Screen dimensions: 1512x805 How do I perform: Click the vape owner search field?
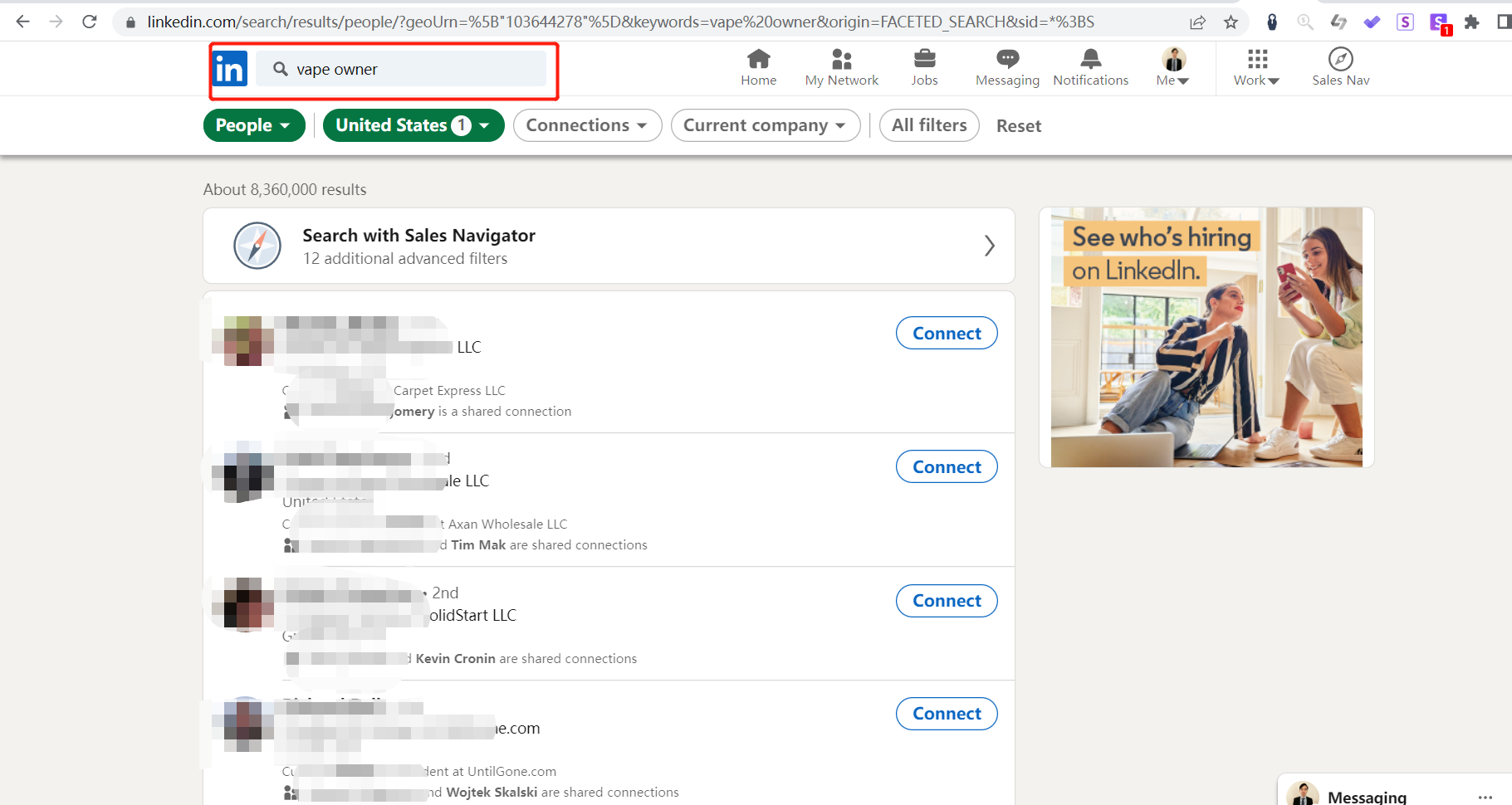click(x=401, y=69)
